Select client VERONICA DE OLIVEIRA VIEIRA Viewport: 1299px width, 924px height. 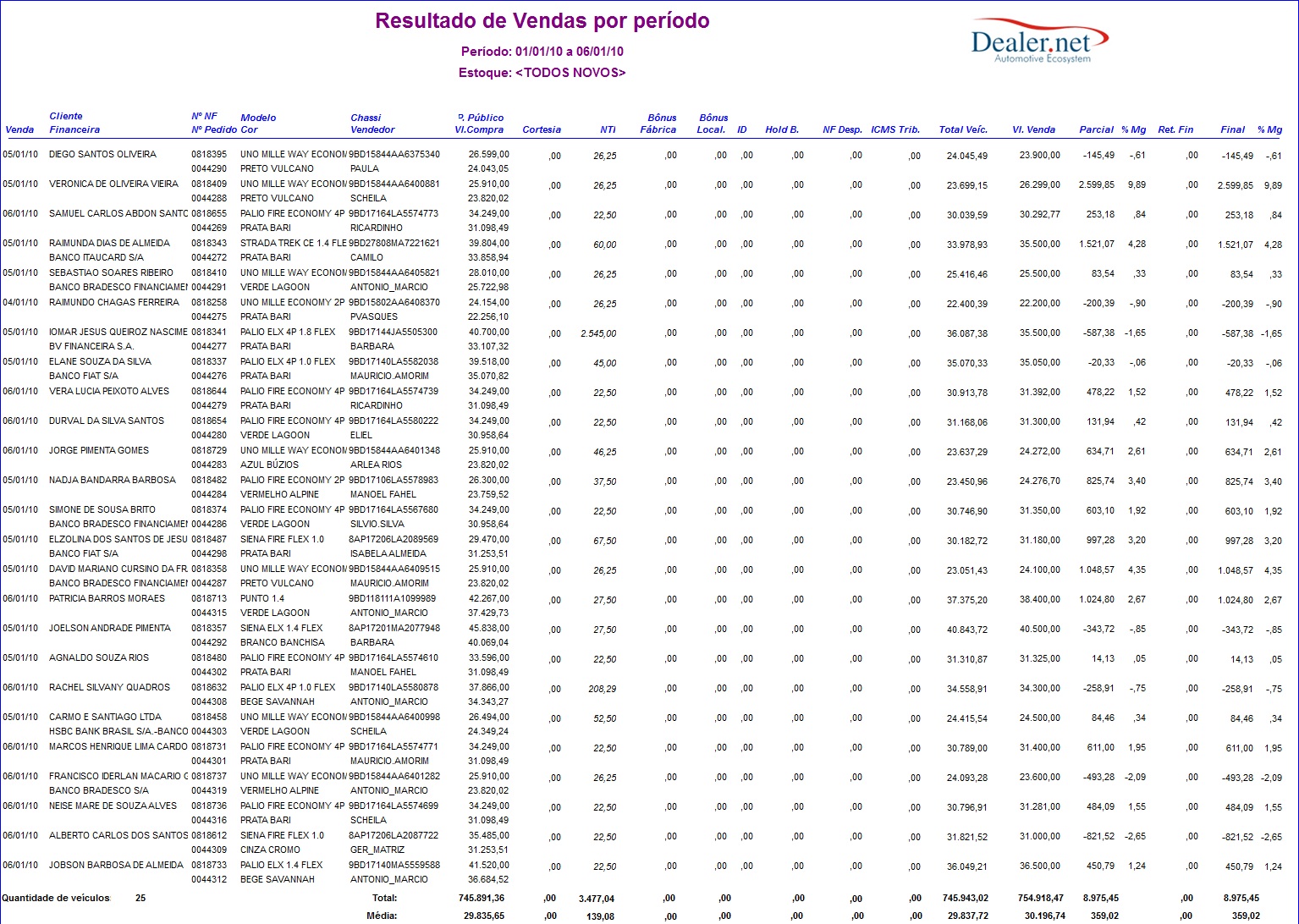pos(113,184)
